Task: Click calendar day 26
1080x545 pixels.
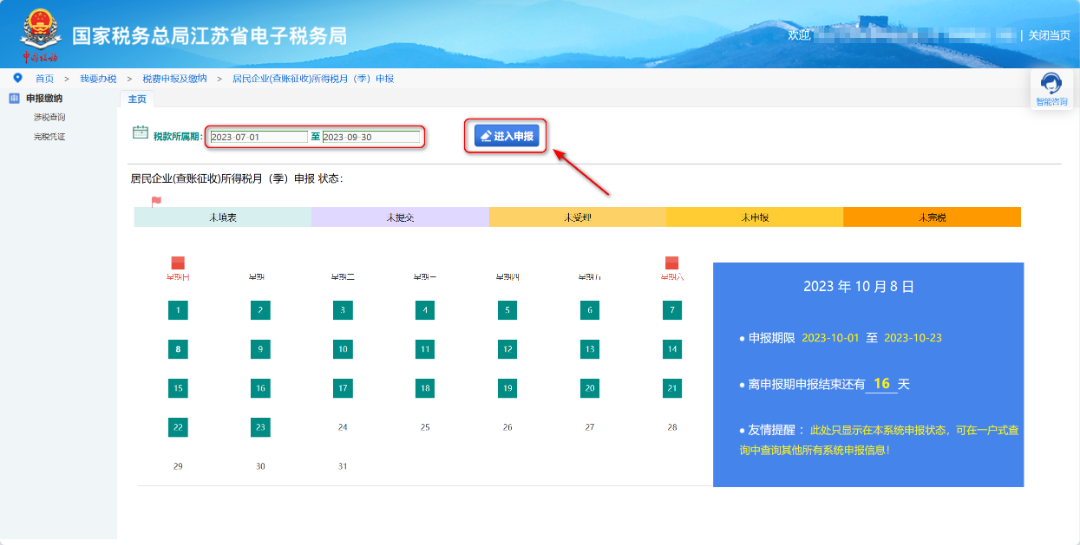Action: point(508,427)
